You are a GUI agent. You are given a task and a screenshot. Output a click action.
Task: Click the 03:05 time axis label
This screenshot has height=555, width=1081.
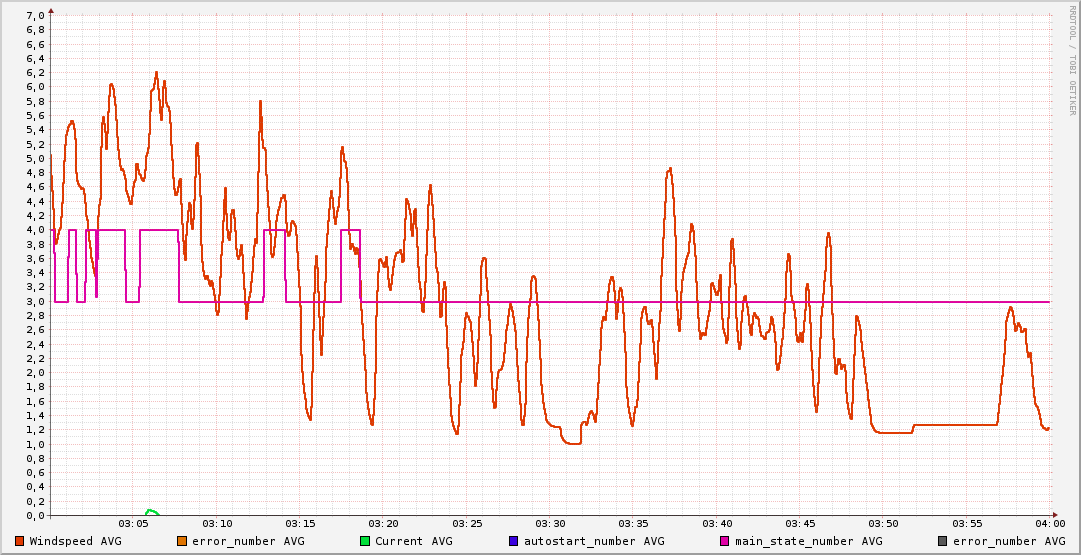tap(134, 524)
